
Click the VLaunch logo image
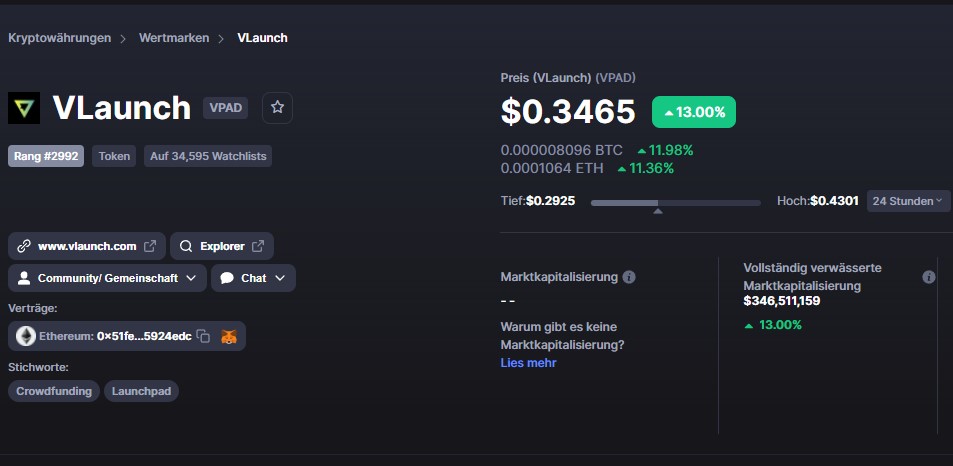(24, 108)
